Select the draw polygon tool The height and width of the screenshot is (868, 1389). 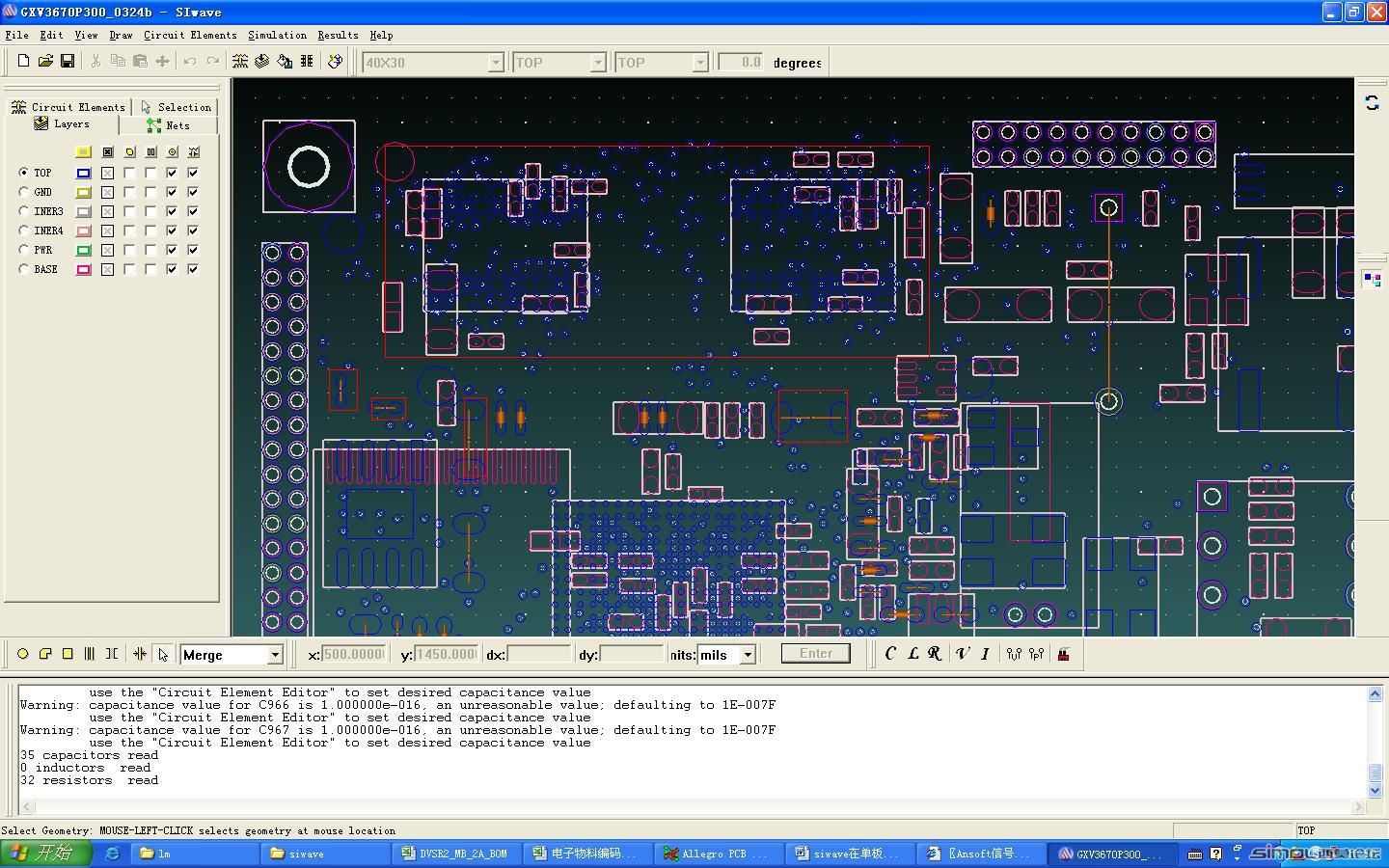coord(45,654)
